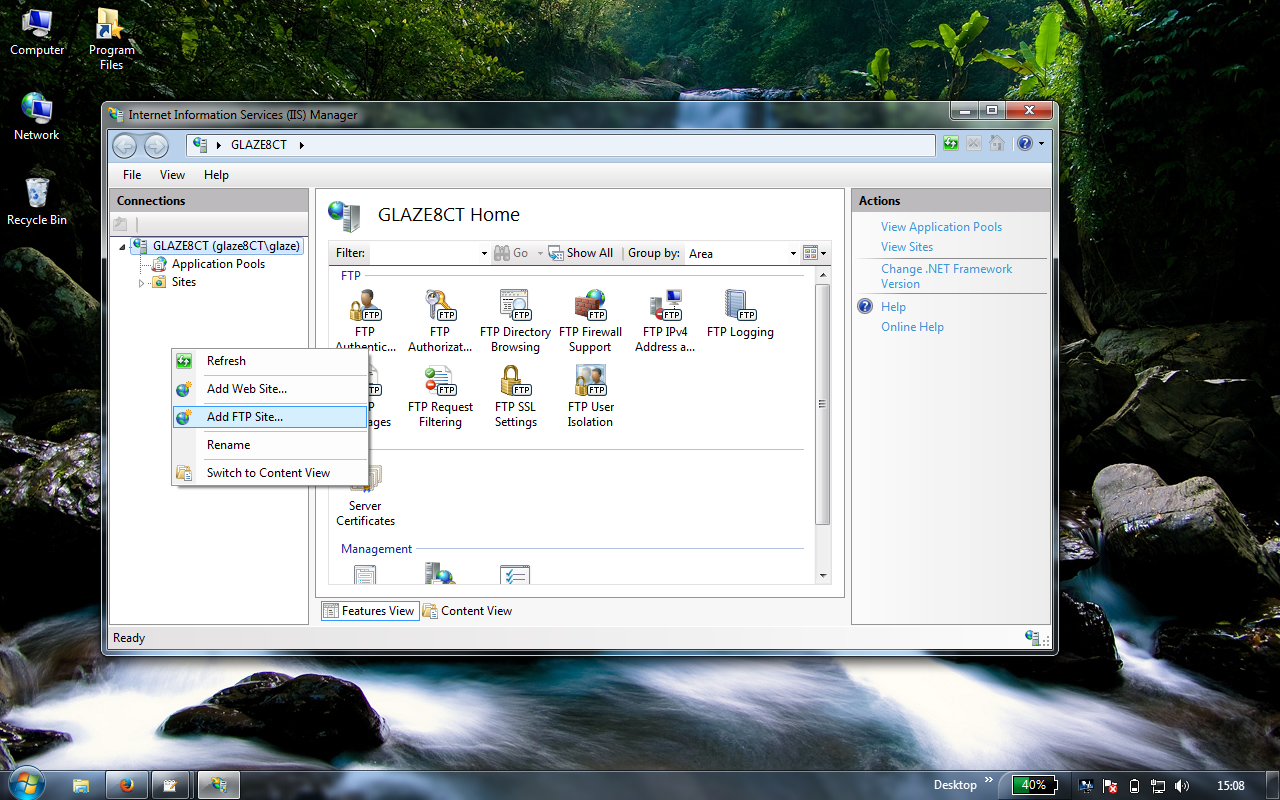
Task: Open Firefox from the taskbar
Action: [x=126, y=785]
